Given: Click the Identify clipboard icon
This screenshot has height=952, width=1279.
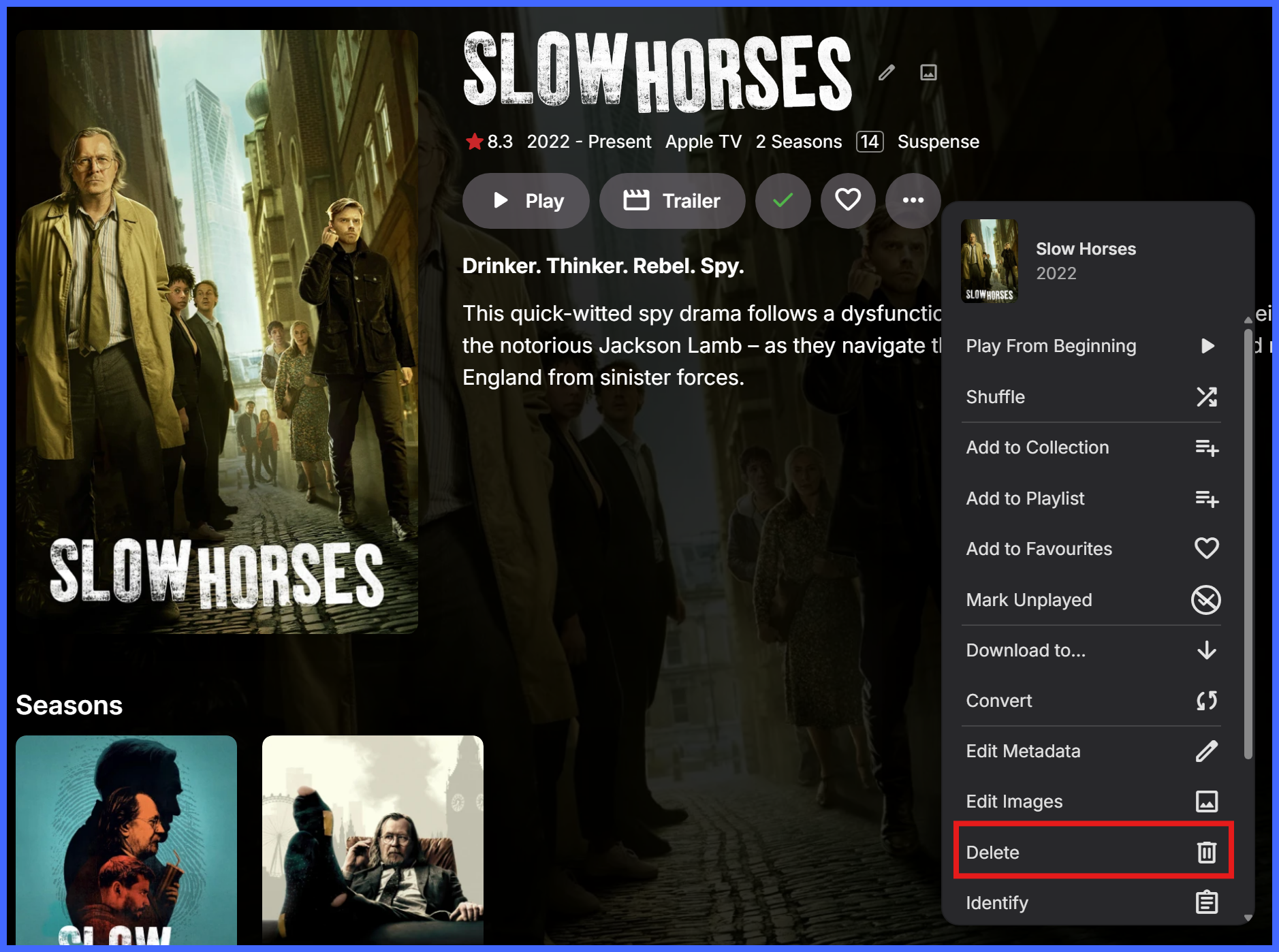Looking at the screenshot, I should pyautogui.click(x=1207, y=902).
